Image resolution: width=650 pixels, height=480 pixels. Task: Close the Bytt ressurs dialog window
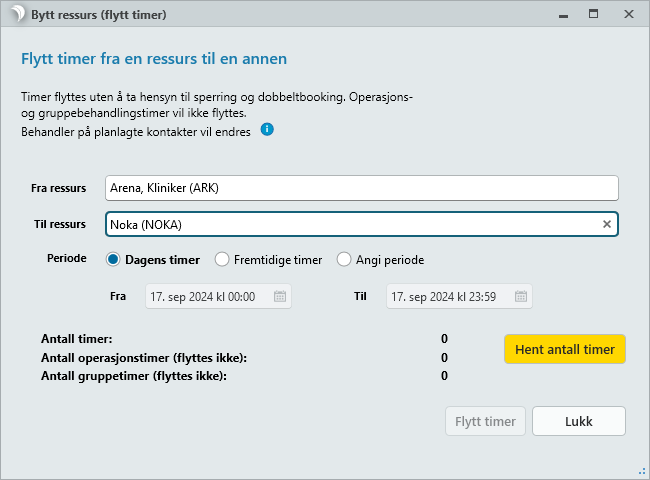pos(628,15)
